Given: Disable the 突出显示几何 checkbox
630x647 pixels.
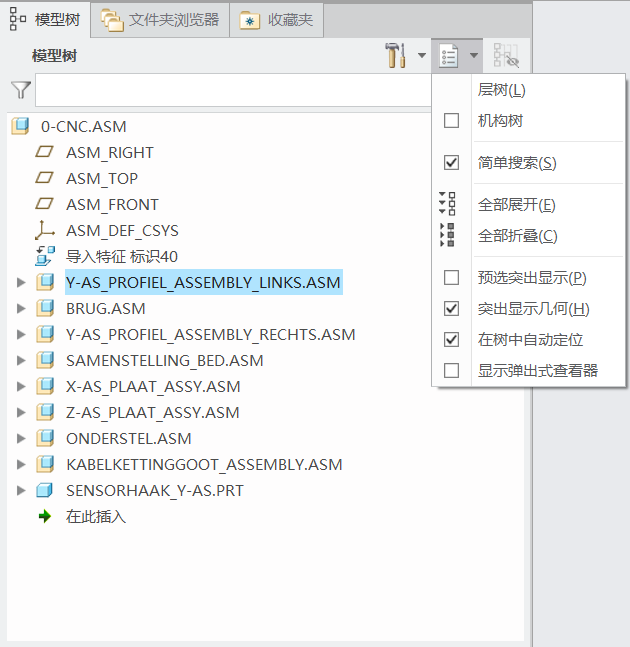Looking at the screenshot, I should tap(452, 309).
